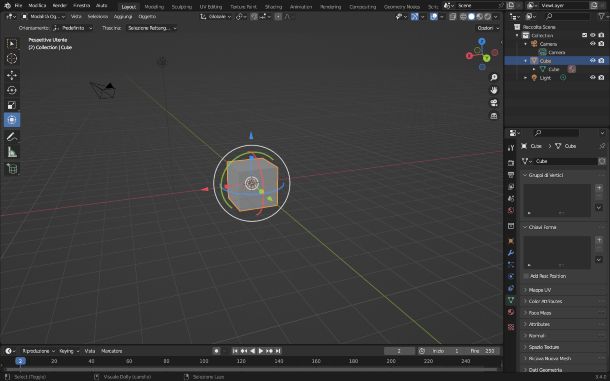Select the Cursor tool
Screen dimensions: 610x381
12,58
